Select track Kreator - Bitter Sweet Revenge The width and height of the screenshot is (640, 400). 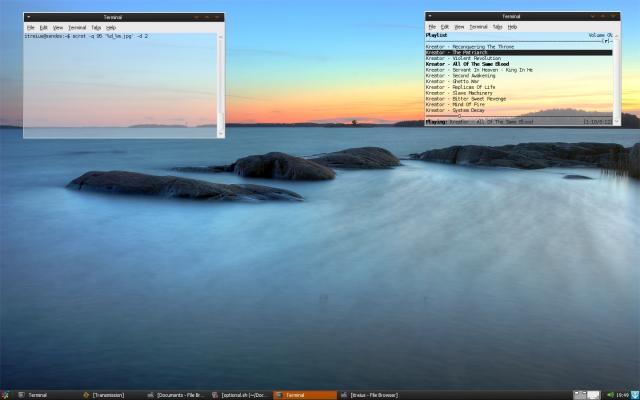coord(466,99)
